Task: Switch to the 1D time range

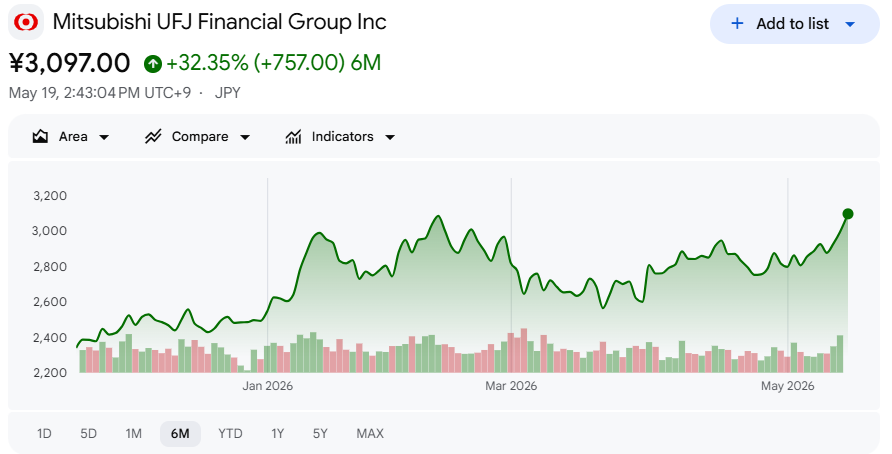Action: coord(44,434)
